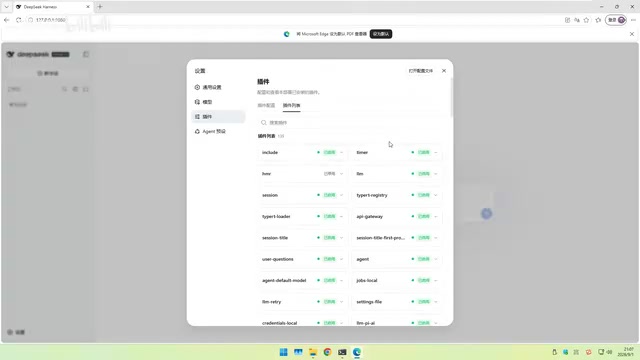640x360 pixels.
Task: Open the Edge three-dots menu
Action: tap(633, 20)
